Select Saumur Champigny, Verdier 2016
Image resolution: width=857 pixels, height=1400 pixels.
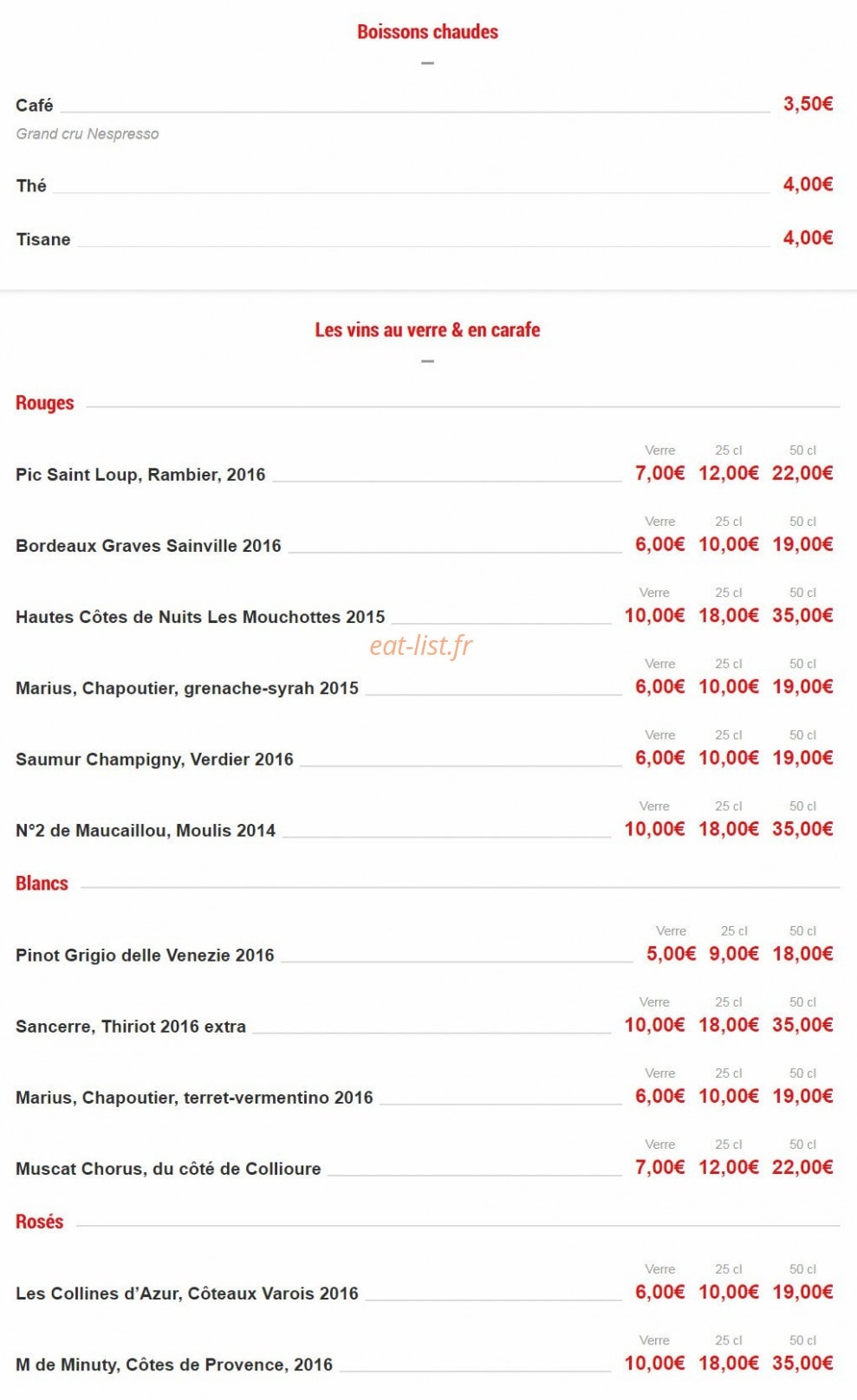(x=154, y=759)
